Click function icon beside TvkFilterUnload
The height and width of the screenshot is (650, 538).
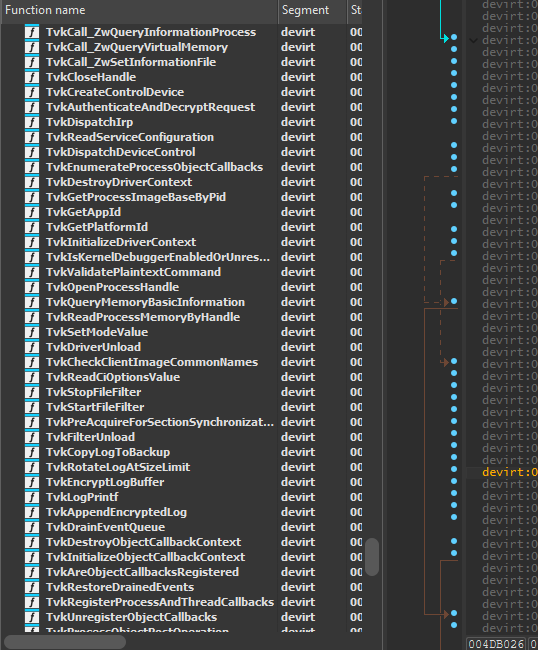coord(32,437)
